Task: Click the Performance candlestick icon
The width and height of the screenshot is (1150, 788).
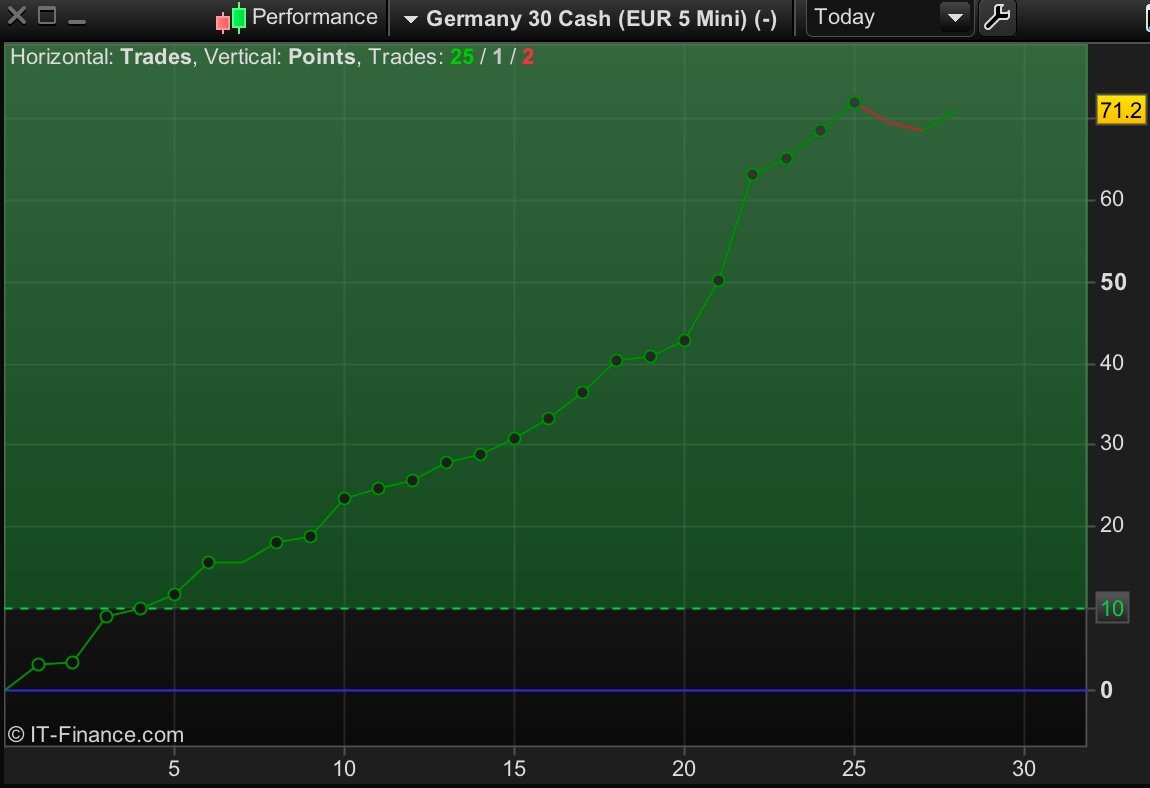Action: (x=231, y=18)
